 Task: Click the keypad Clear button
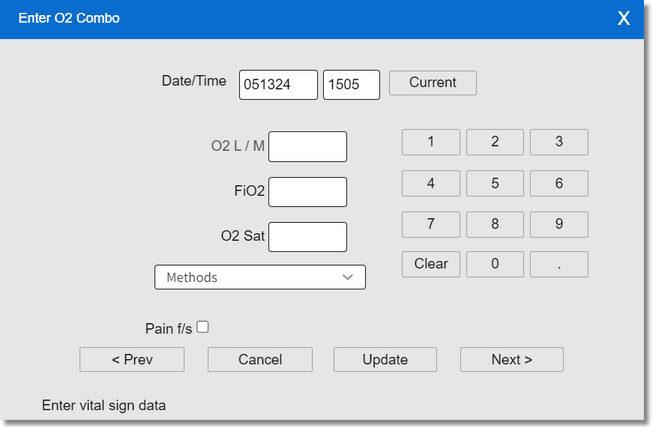[431, 264]
